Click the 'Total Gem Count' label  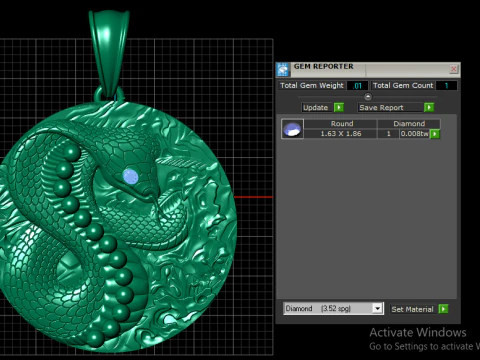pos(403,85)
